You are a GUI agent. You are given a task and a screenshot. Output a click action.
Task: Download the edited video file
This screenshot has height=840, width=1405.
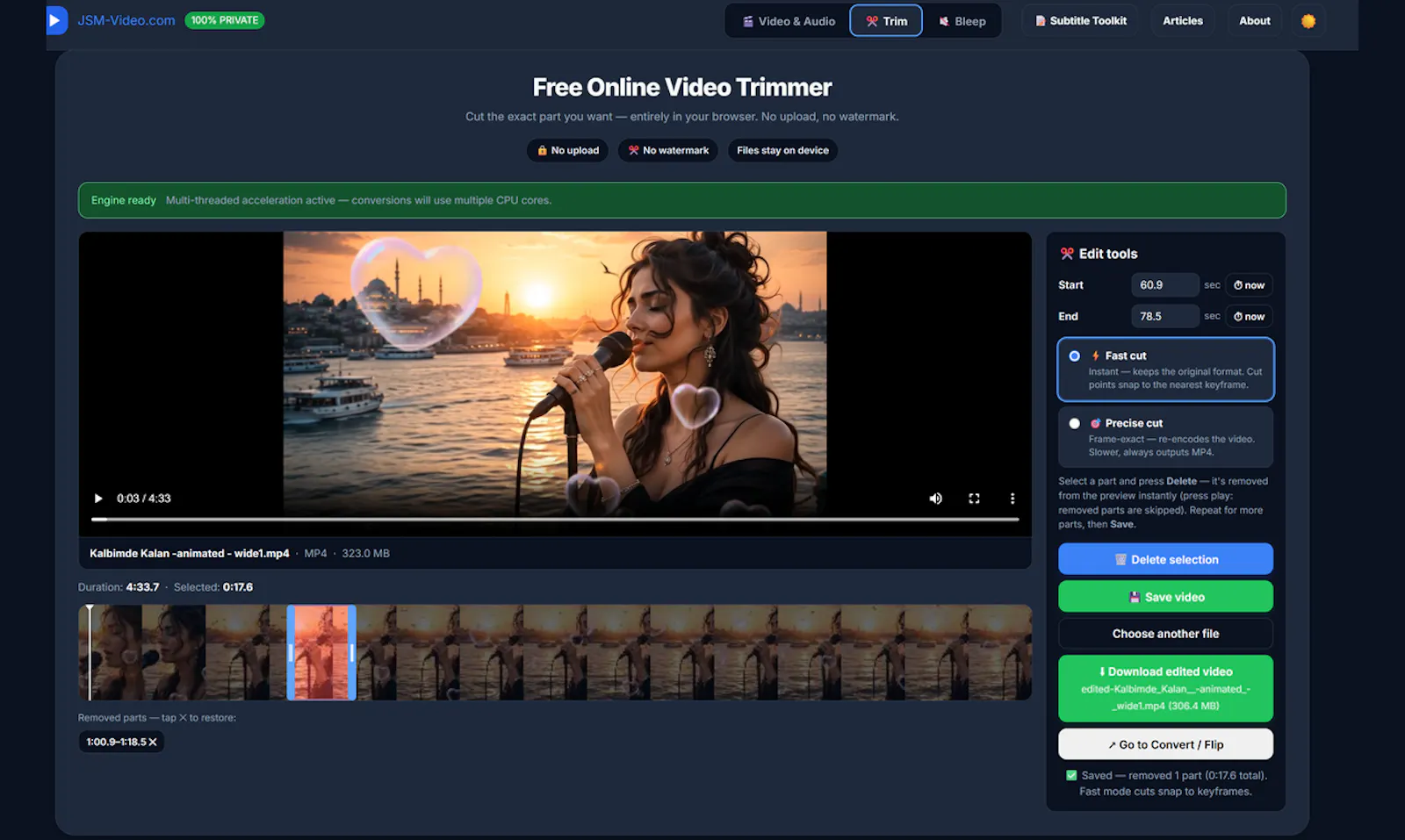click(x=1165, y=688)
